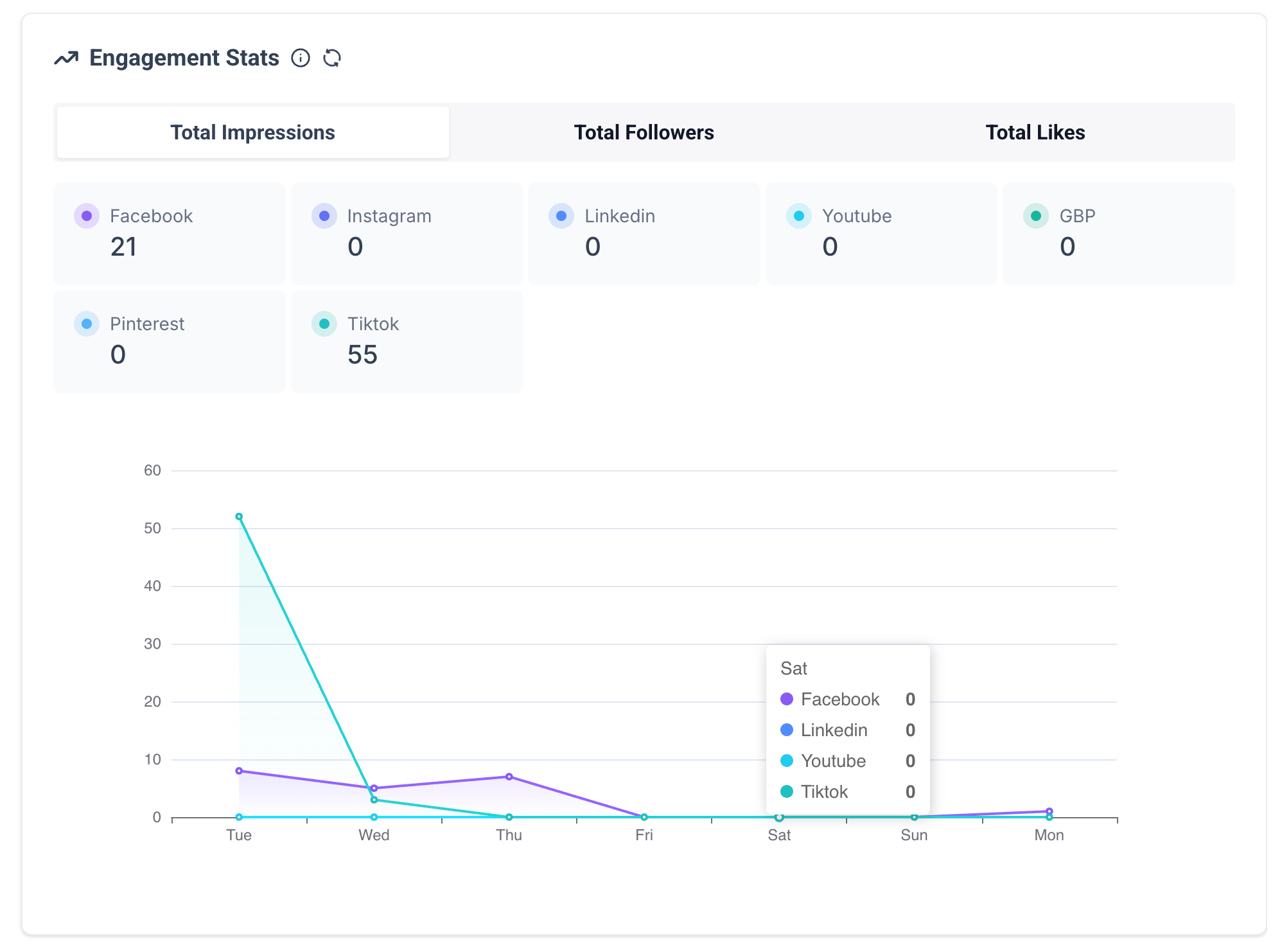
Task: Click the Tiktok peak data point on Tue
Action: tap(239, 516)
